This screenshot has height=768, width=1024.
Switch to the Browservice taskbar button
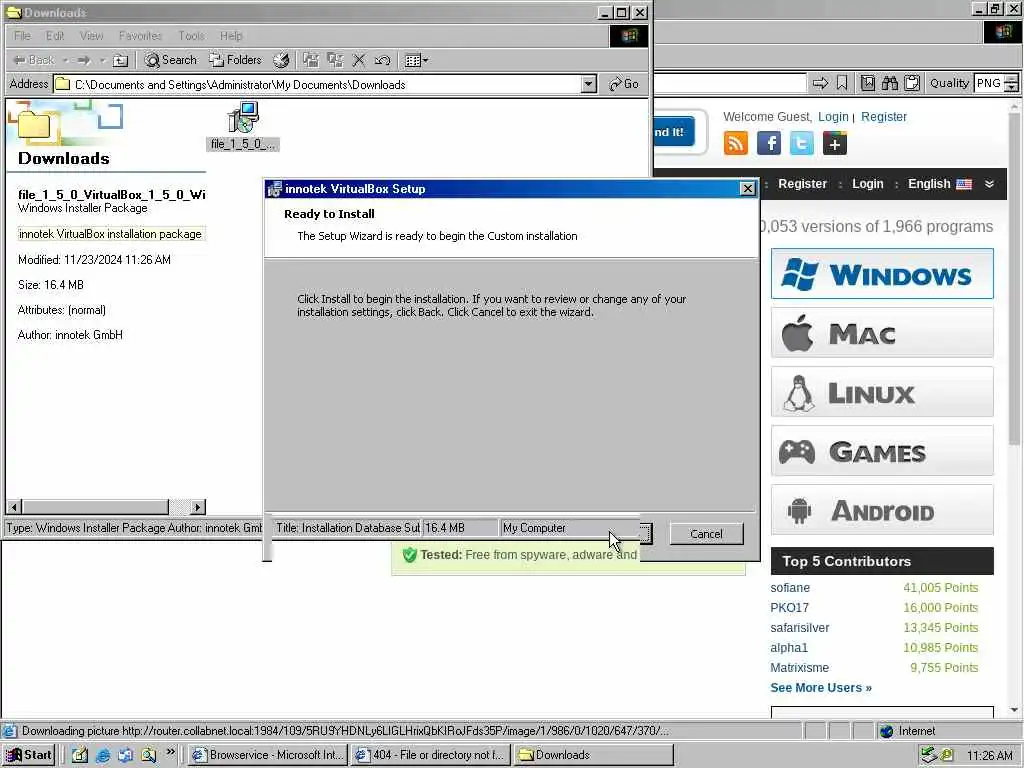pos(268,755)
